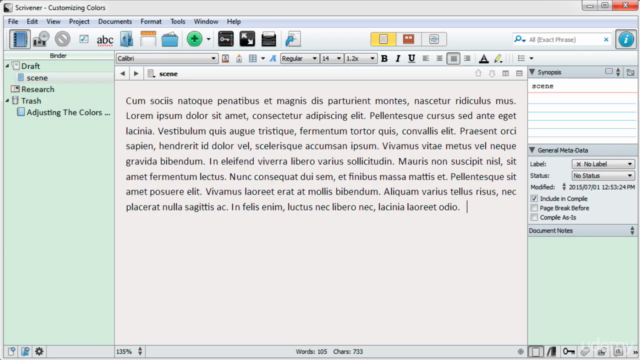Check the Include in Compile checkbox
Viewport: 640px width, 360px height.
[534, 198]
